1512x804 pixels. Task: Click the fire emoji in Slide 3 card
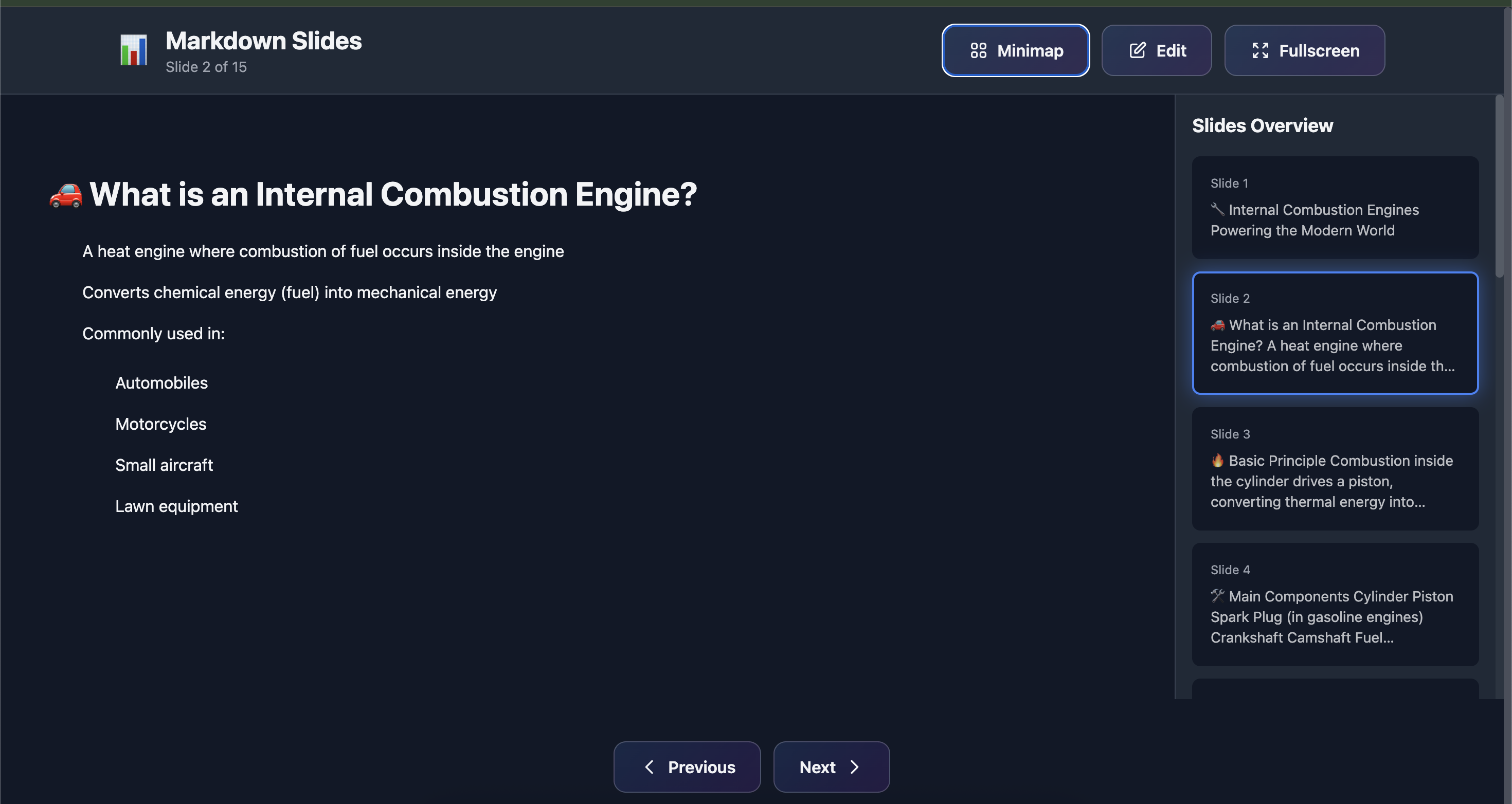[x=1217, y=461]
